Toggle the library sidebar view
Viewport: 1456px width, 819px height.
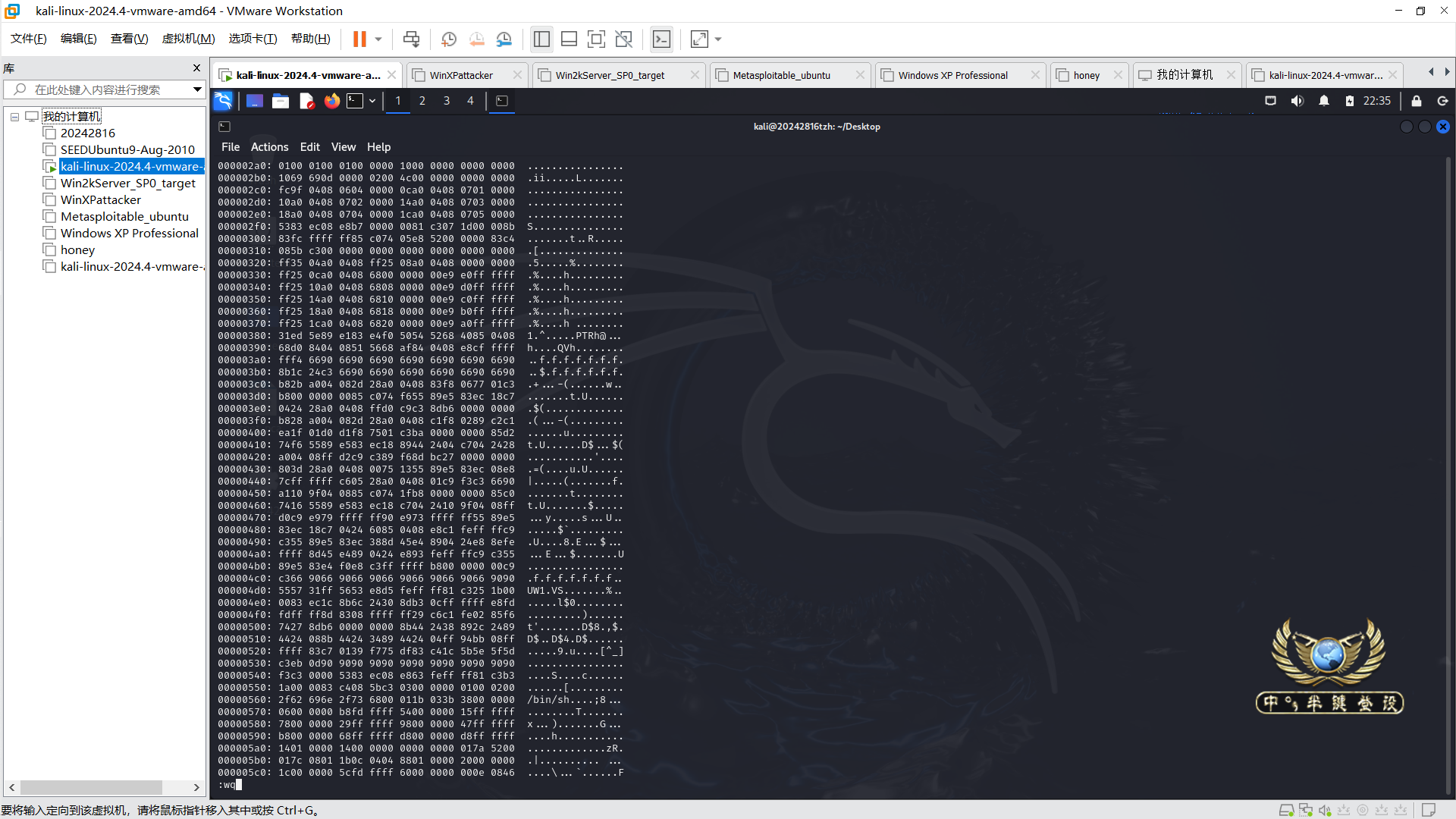coord(541,39)
